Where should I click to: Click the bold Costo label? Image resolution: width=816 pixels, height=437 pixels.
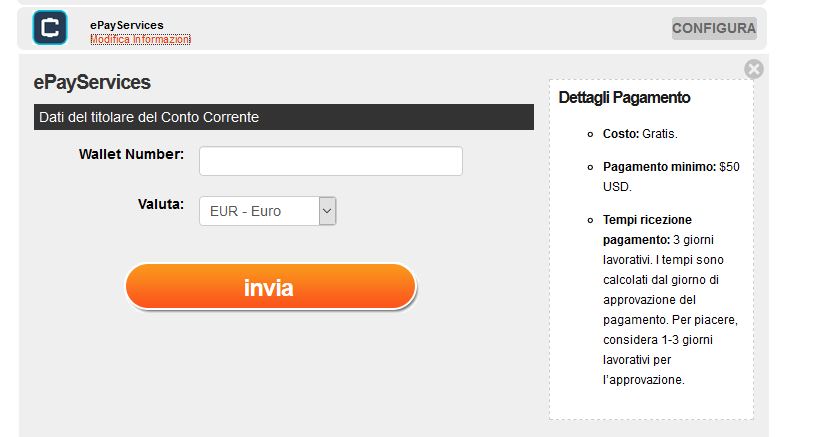[x=620, y=133]
